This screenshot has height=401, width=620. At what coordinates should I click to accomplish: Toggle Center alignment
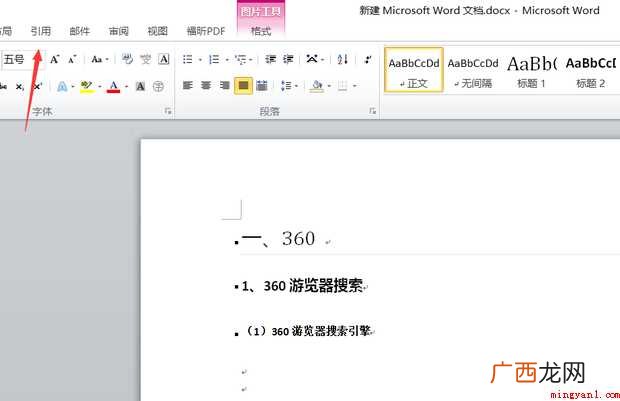click(x=206, y=85)
